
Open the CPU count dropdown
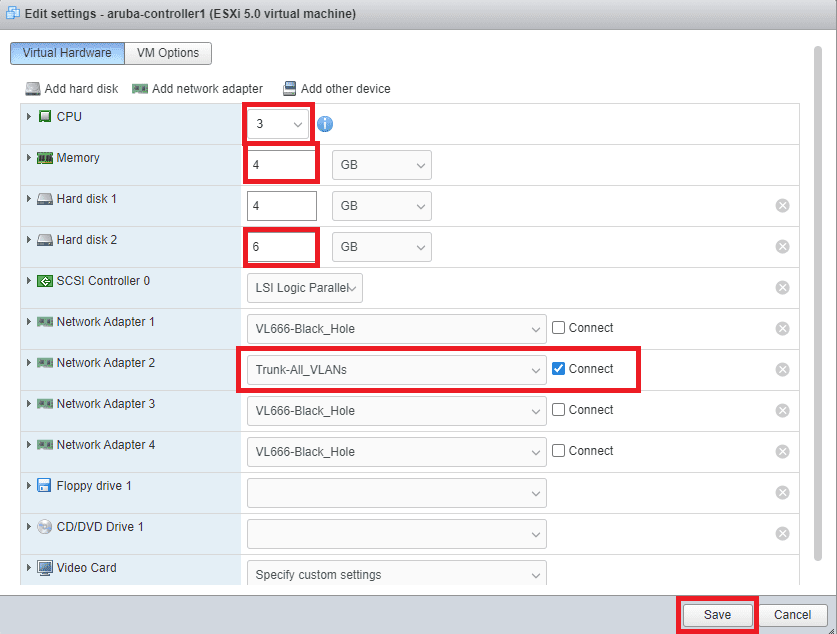click(x=278, y=124)
